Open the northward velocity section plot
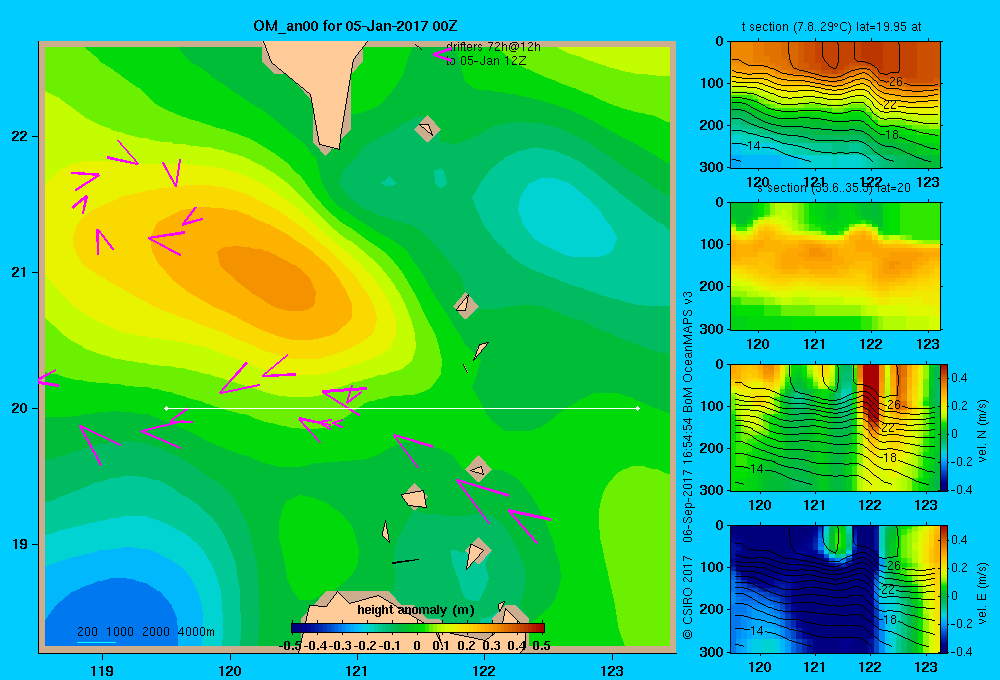1000x680 pixels. pos(835,427)
